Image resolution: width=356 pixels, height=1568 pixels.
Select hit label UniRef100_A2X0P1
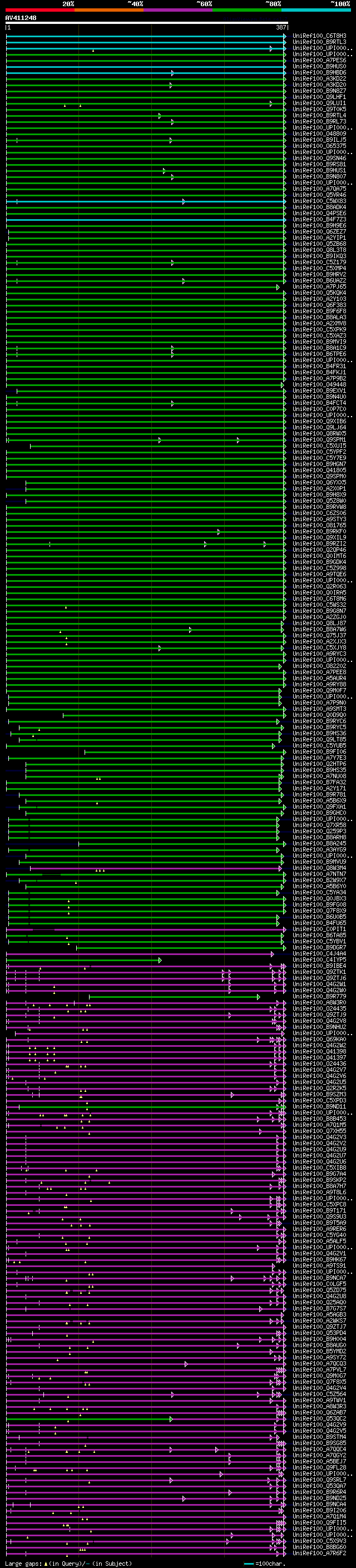click(x=319, y=489)
